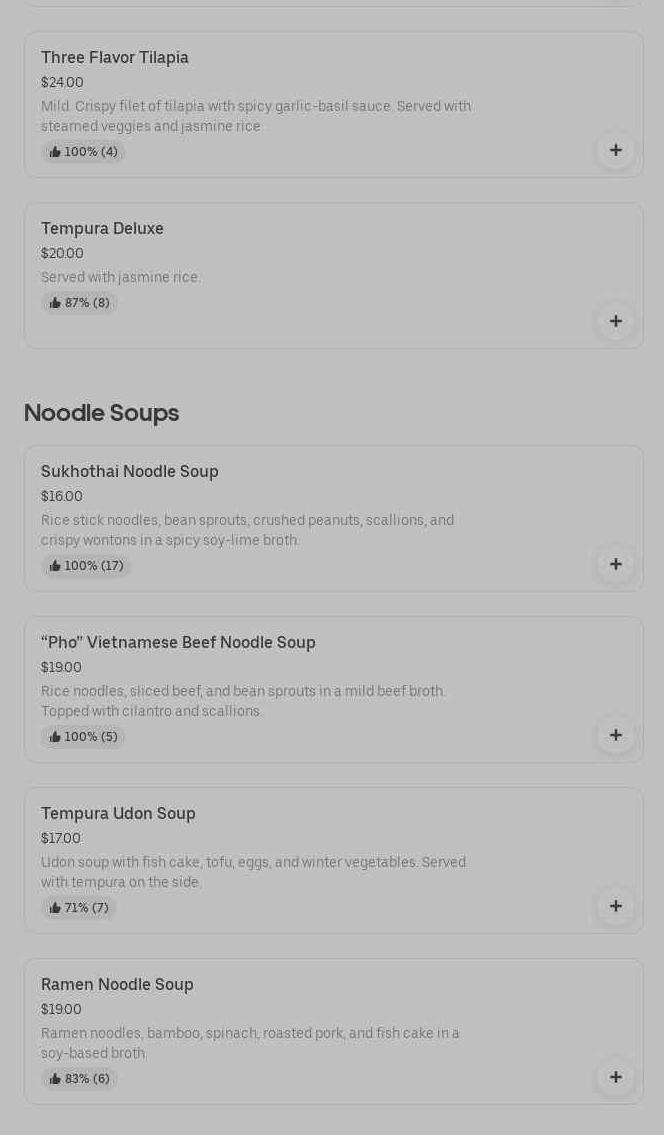Click the 83% (6) rating badge

click(80, 1079)
